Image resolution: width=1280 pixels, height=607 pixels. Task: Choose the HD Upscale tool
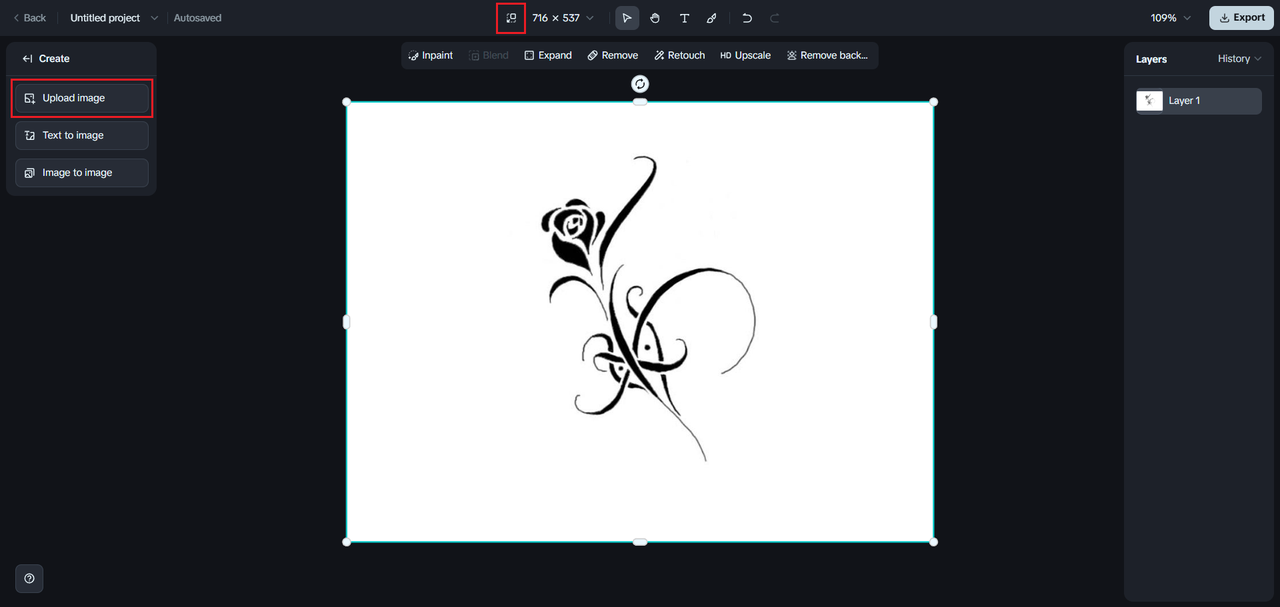[746, 56]
